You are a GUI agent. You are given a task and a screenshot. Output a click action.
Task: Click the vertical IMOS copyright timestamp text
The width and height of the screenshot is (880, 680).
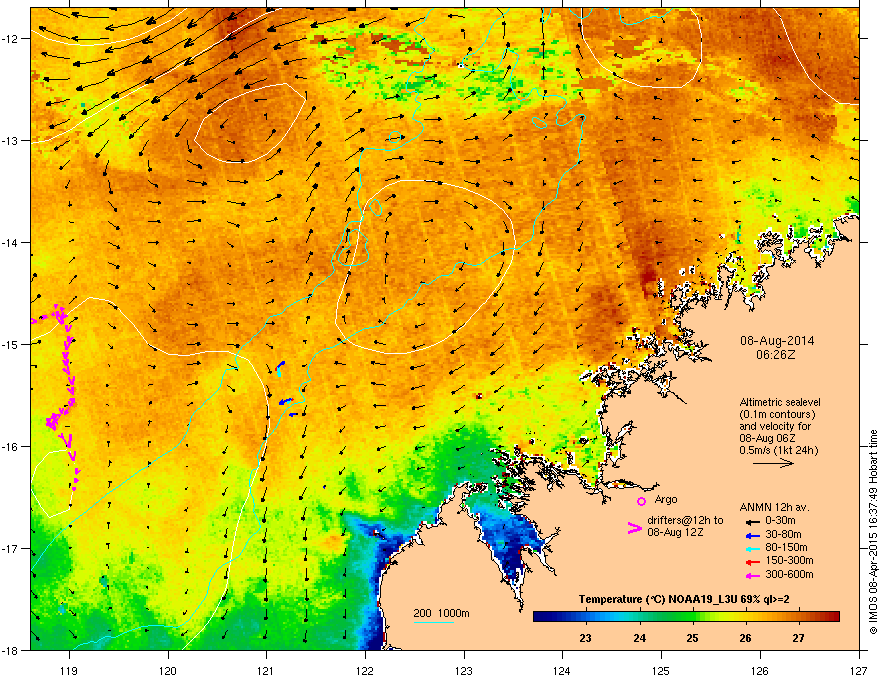click(x=873, y=532)
